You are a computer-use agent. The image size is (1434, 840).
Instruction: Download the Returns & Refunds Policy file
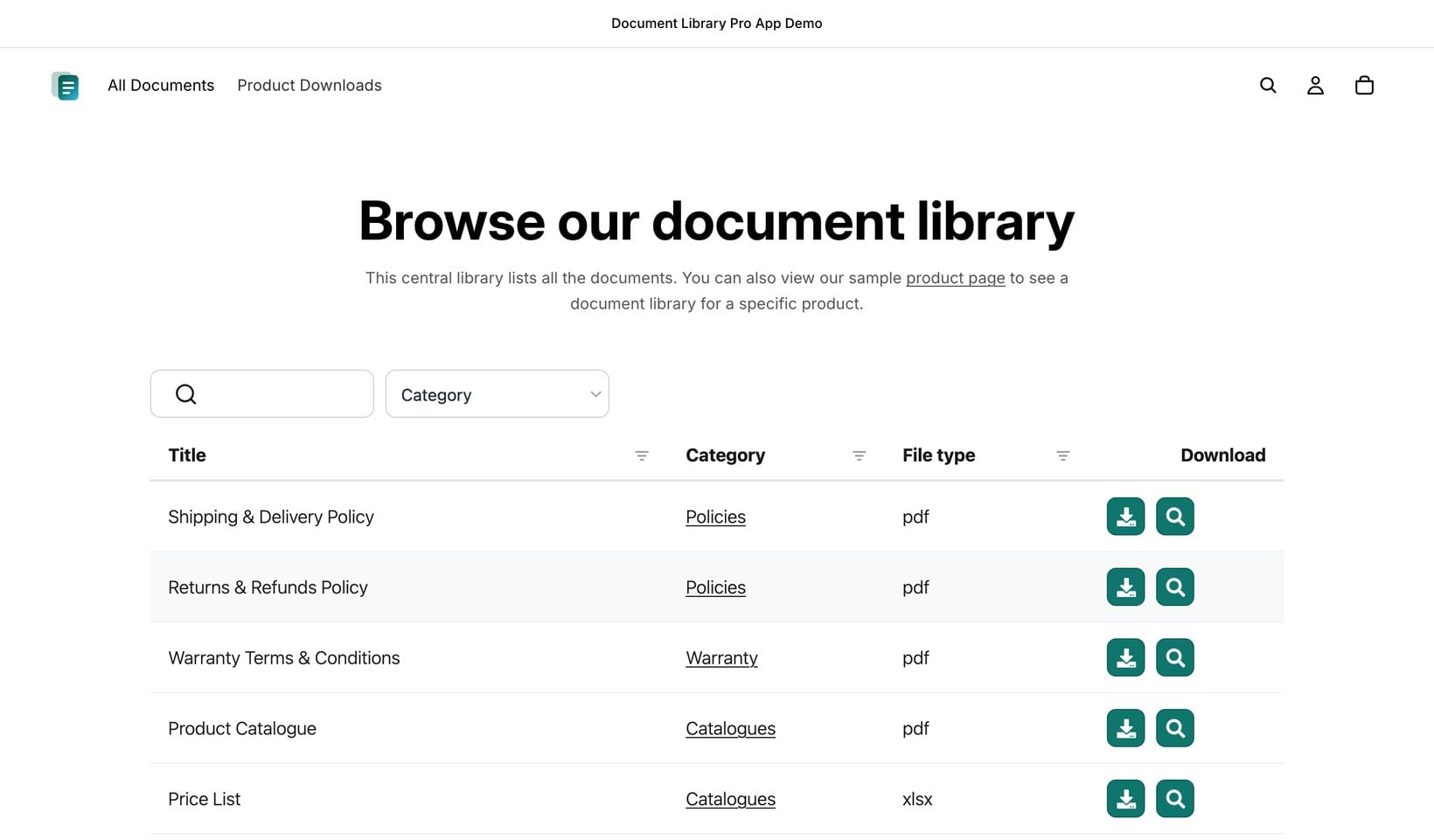[x=1125, y=587]
